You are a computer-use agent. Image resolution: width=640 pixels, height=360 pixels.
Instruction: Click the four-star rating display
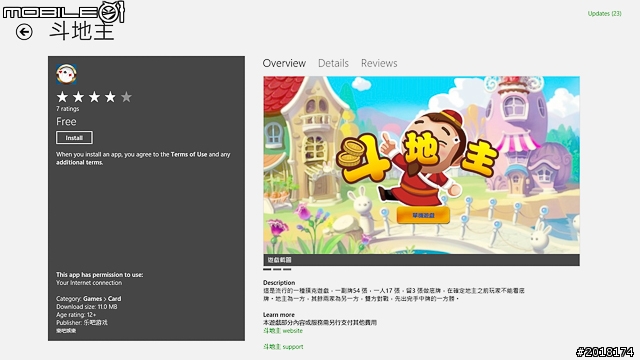(94, 97)
